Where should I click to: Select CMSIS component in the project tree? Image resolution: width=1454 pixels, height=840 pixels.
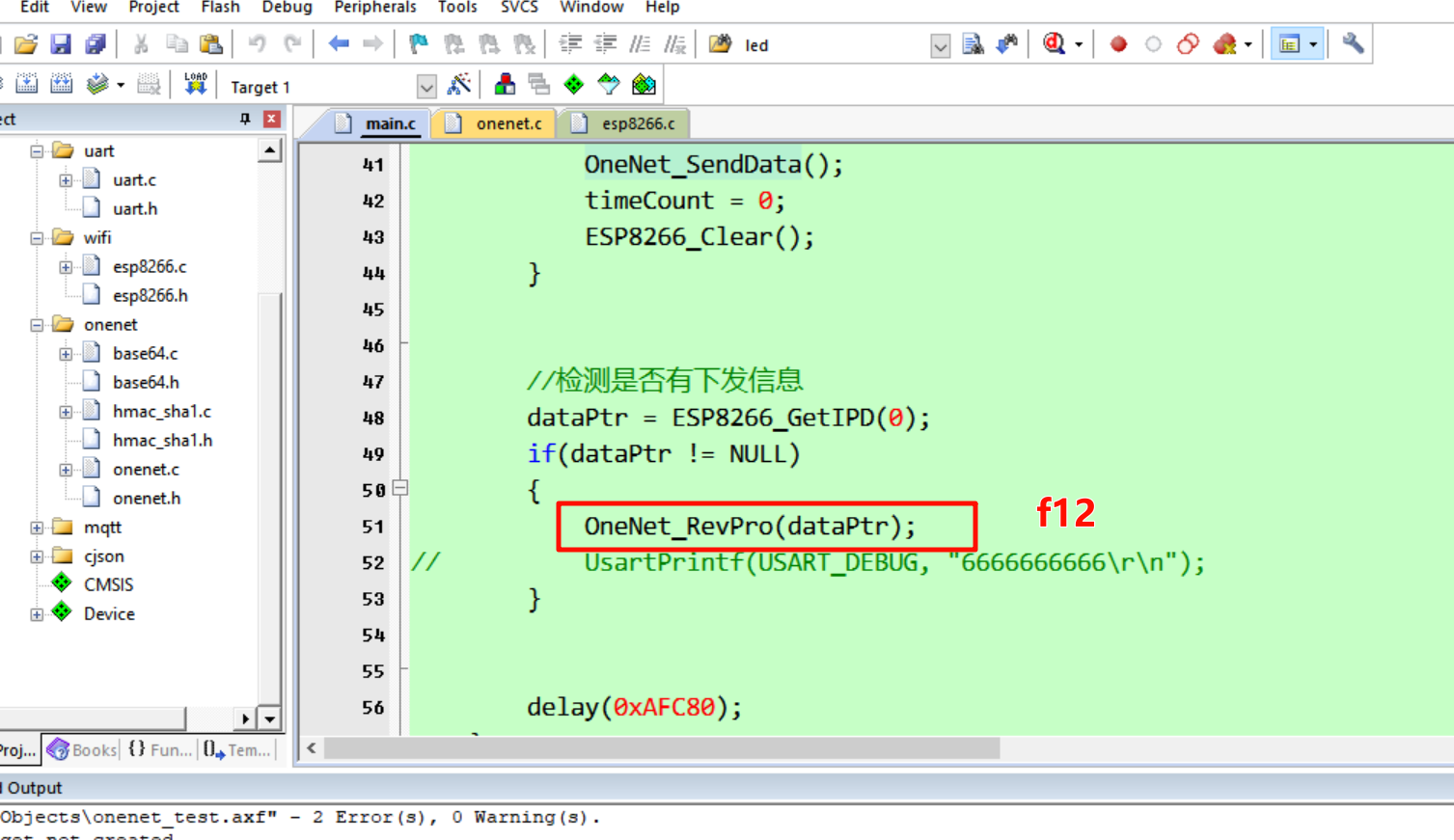(108, 585)
